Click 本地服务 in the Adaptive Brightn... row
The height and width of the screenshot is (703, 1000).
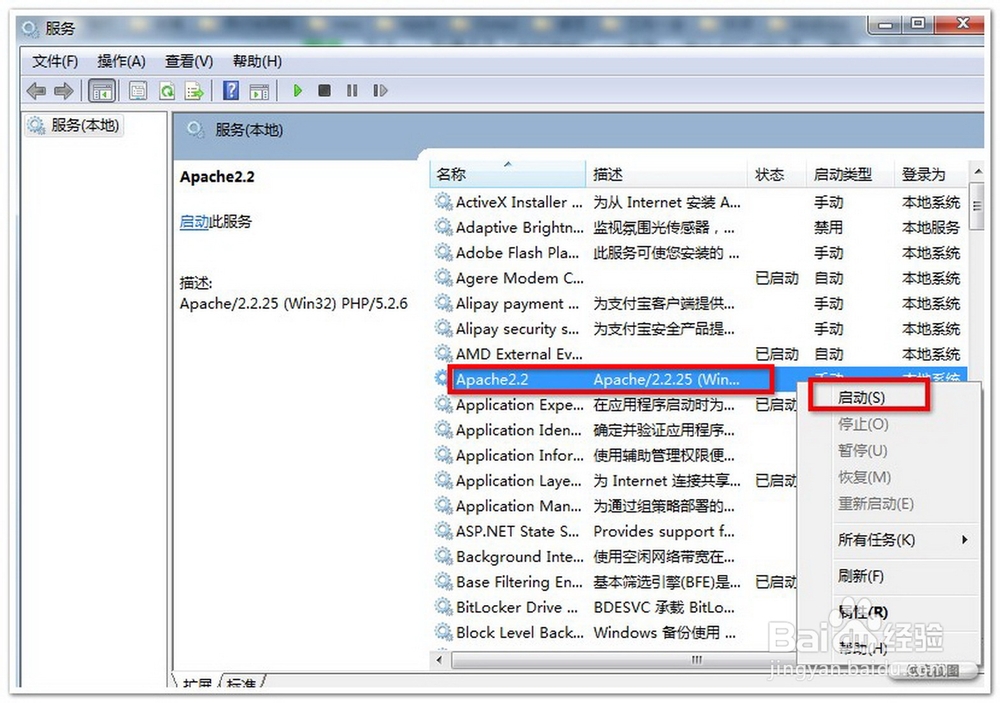(x=930, y=227)
